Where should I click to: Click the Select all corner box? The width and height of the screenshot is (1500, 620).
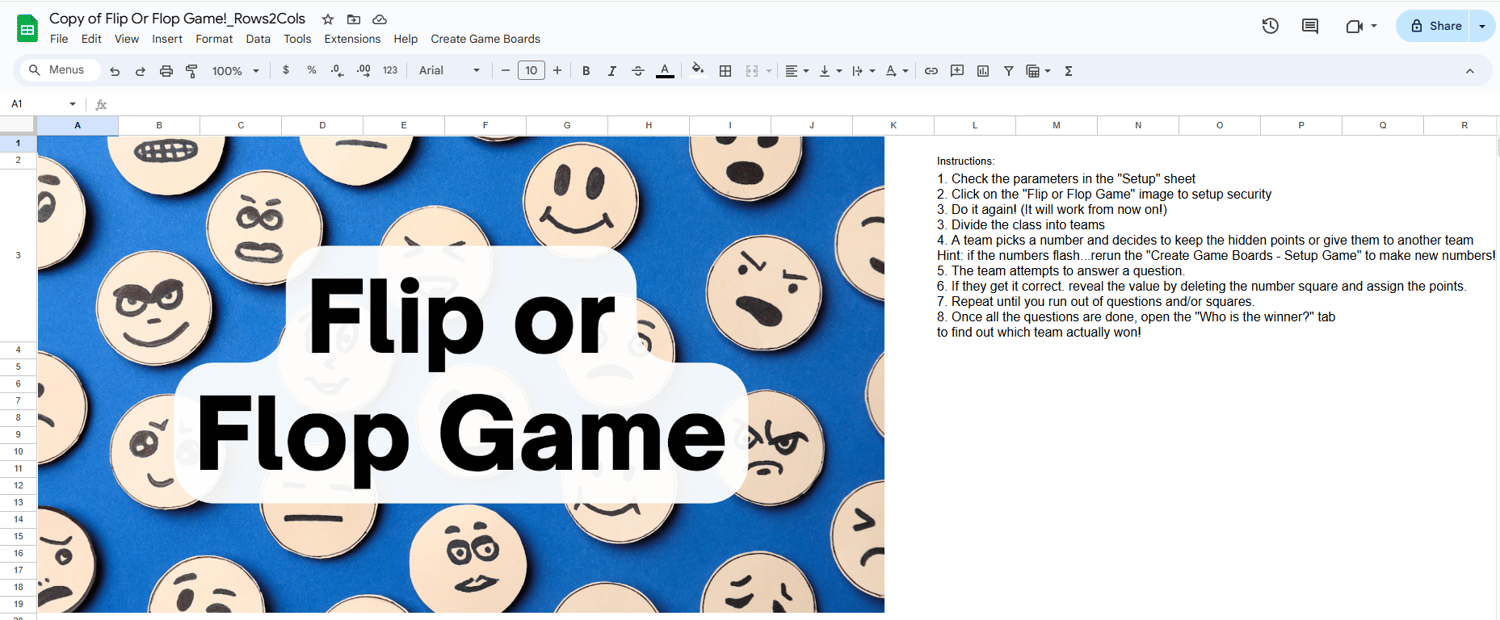tap(18, 125)
